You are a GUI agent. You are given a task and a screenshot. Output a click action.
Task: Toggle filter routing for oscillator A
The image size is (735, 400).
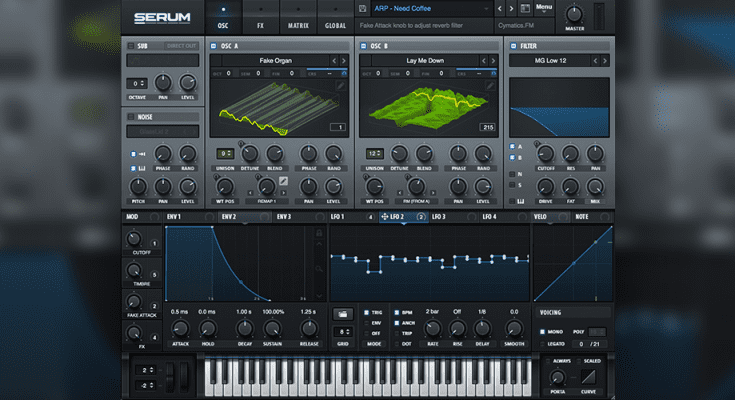(512, 147)
